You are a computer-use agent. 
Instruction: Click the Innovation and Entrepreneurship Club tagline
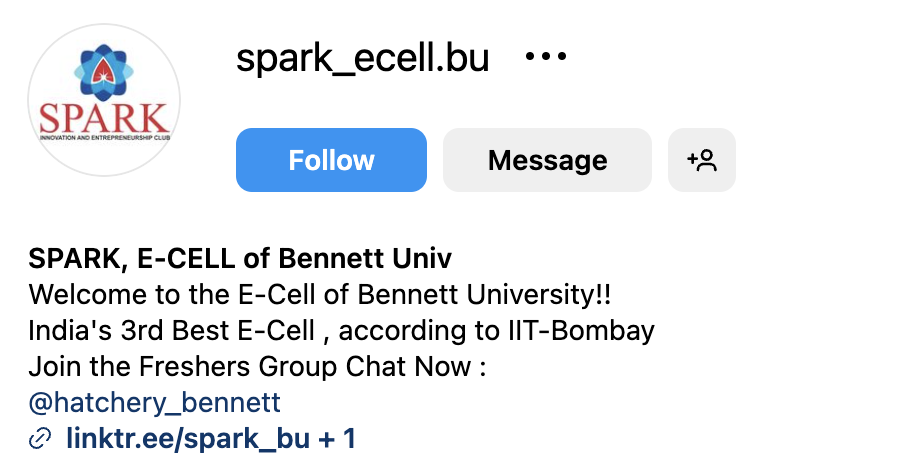(104, 138)
